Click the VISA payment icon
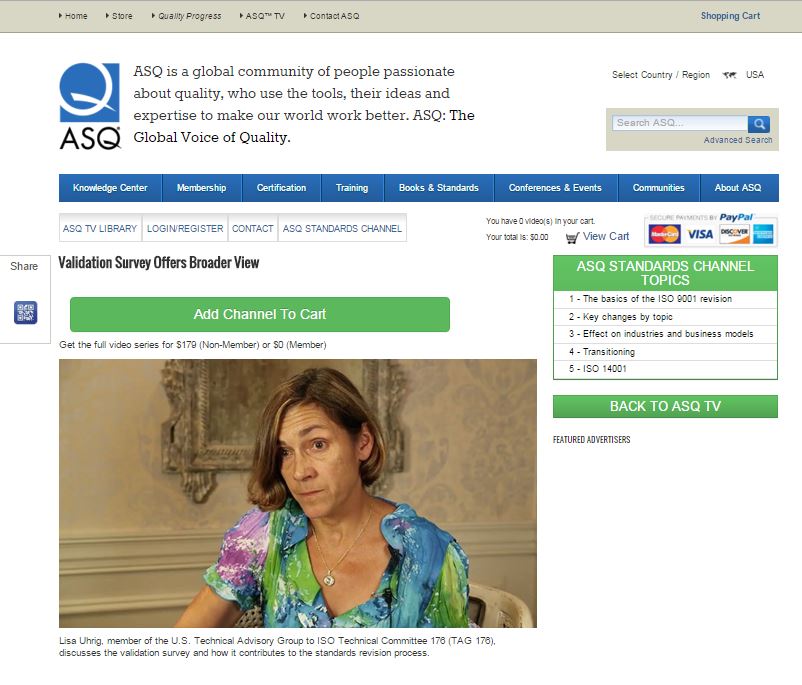The width and height of the screenshot is (802, 685). 700,234
